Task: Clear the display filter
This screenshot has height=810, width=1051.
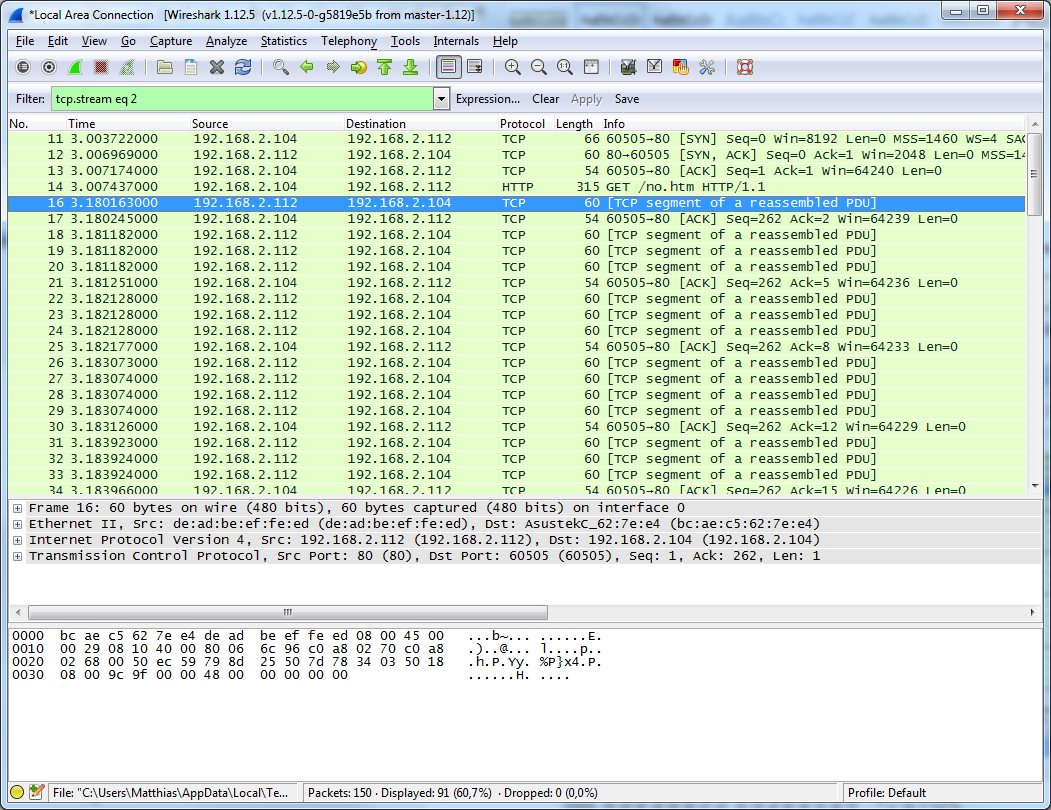Action: pos(545,99)
